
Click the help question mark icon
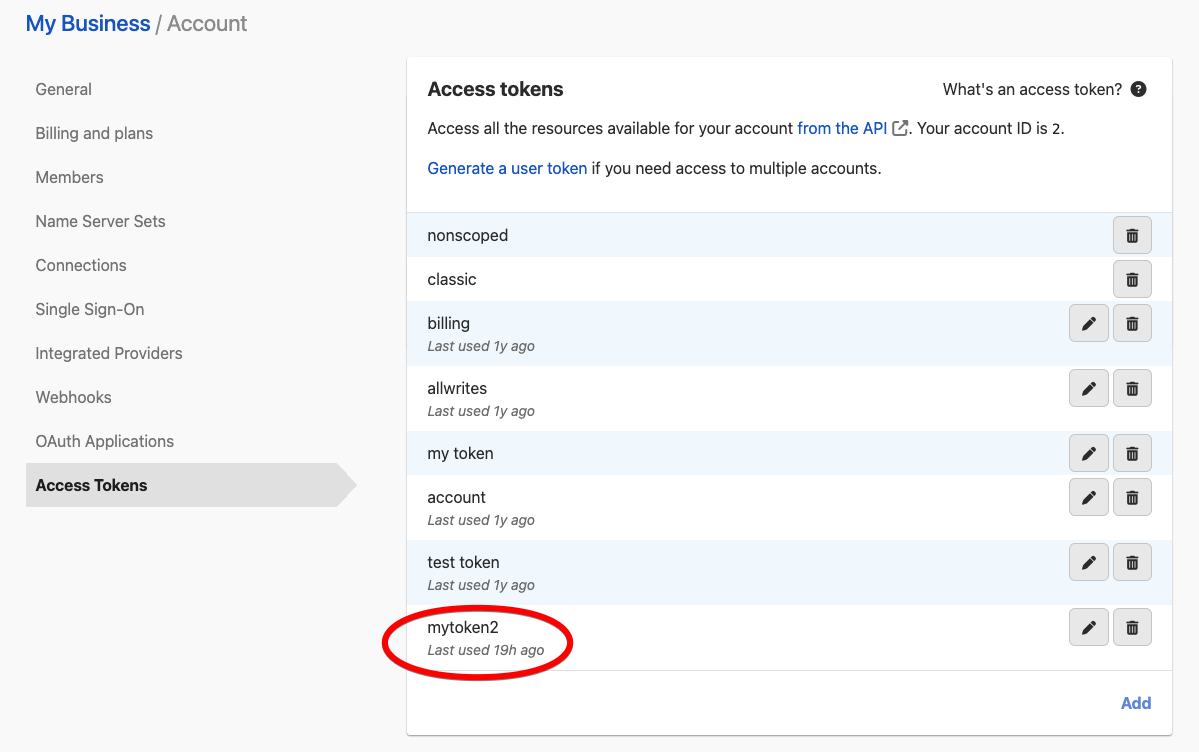(x=1138, y=90)
